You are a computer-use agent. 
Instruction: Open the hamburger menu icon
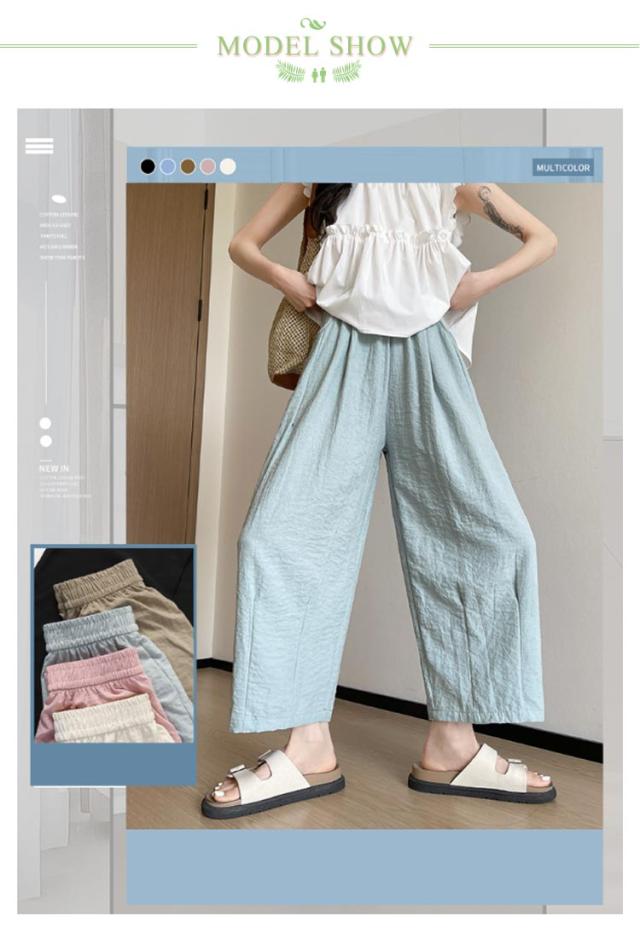click(39, 146)
